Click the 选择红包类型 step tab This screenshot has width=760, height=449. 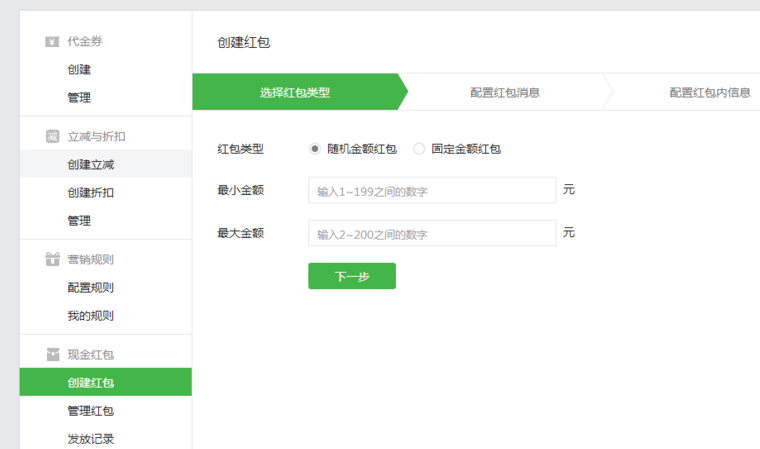tap(300, 92)
